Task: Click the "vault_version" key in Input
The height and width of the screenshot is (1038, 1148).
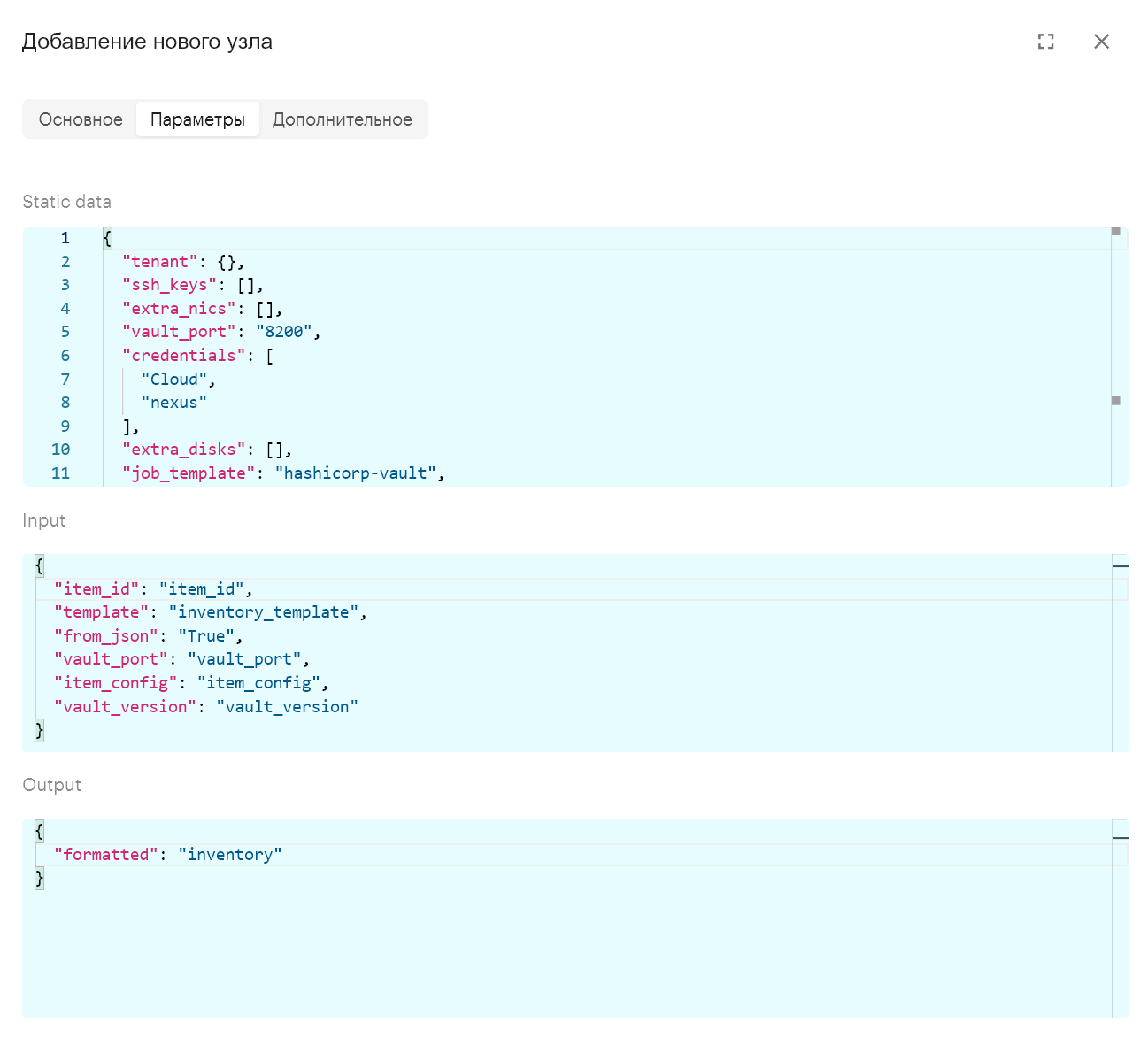Action: (x=126, y=707)
